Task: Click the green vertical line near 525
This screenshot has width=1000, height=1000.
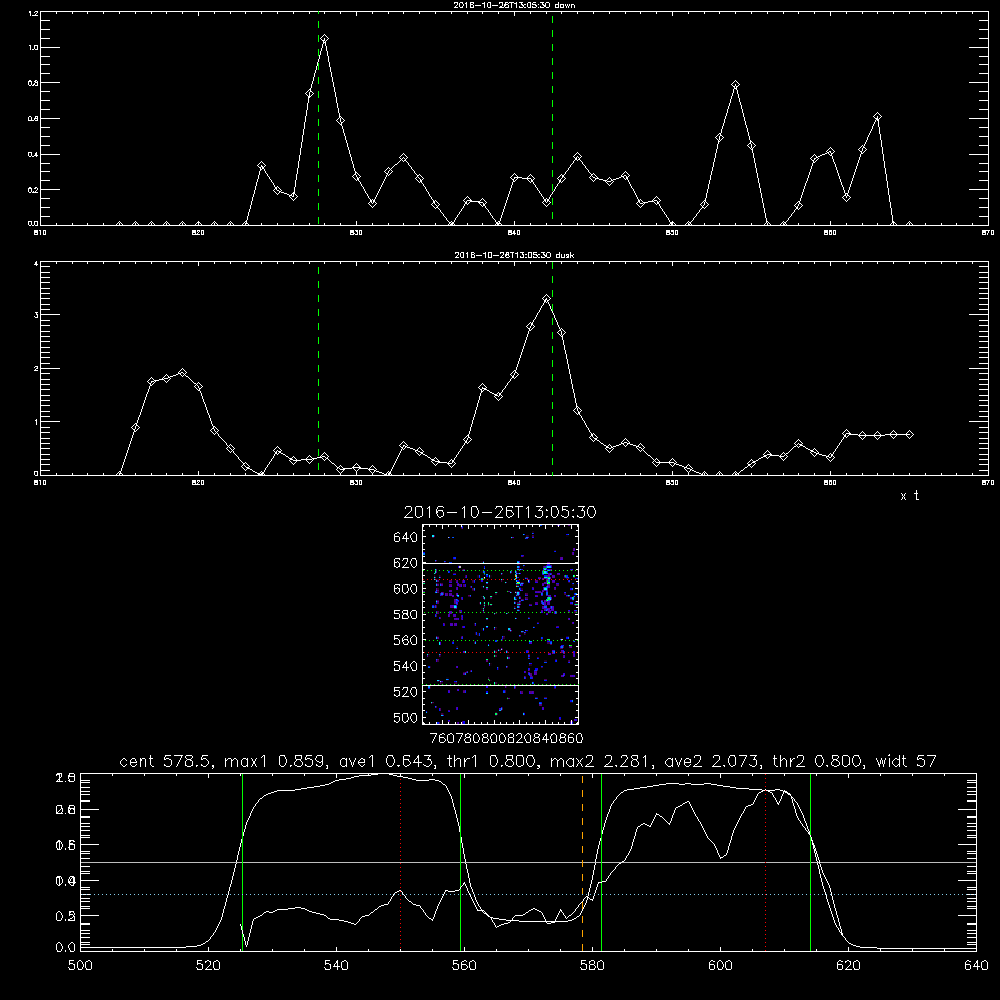Action: click(x=242, y=862)
